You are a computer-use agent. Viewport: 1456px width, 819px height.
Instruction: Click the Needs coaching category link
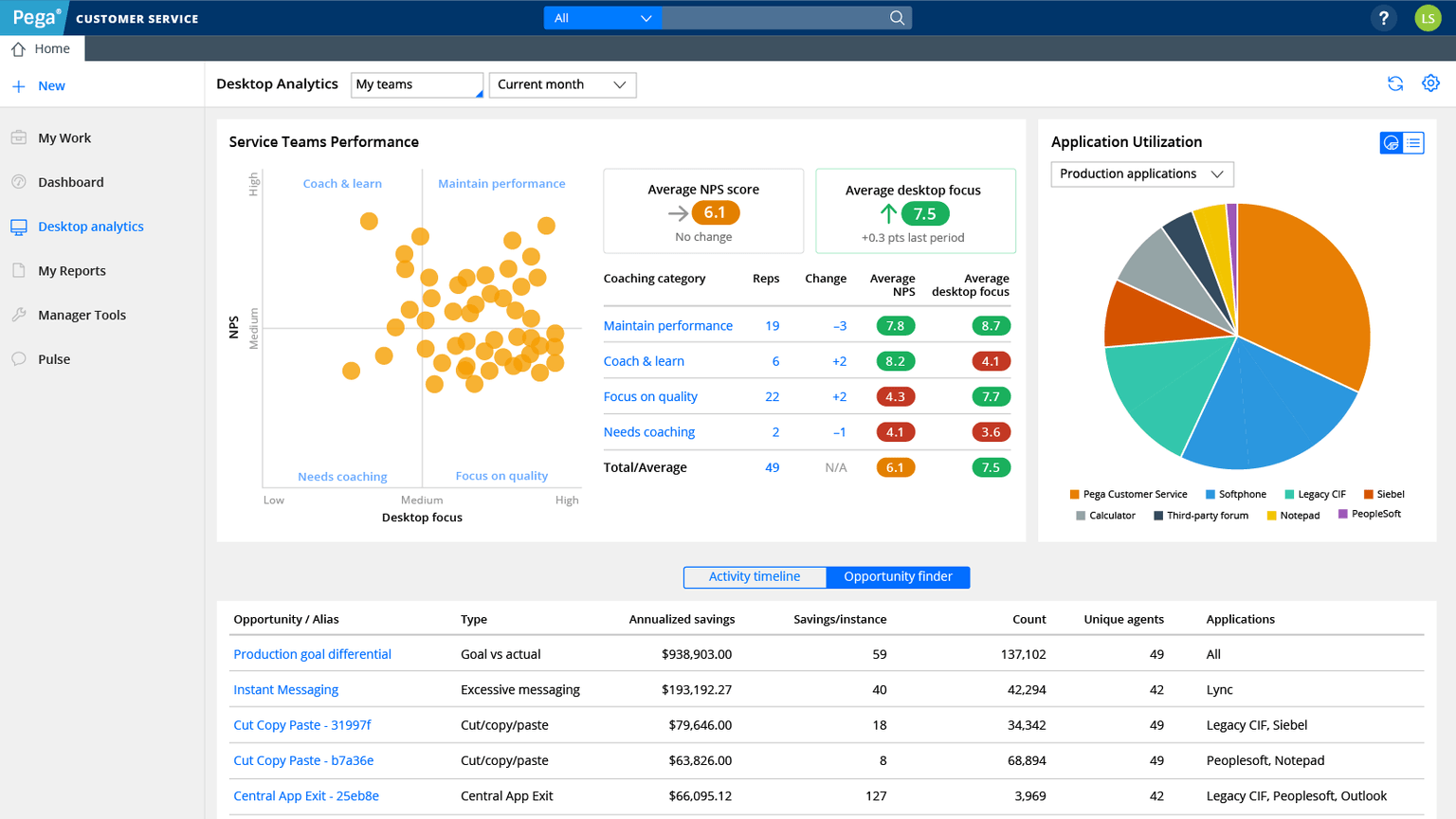pos(649,431)
